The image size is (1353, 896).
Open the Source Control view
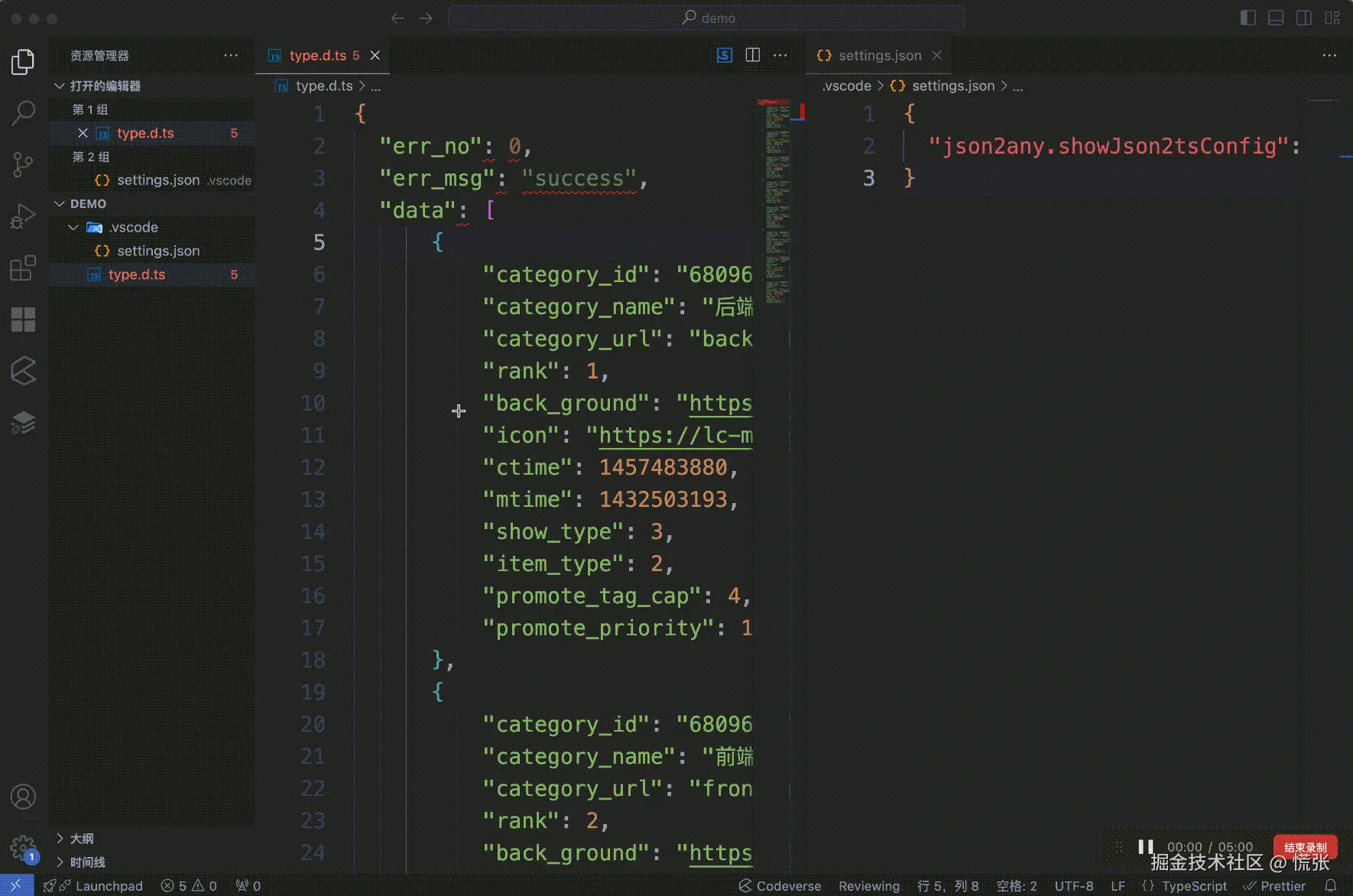[x=23, y=164]
